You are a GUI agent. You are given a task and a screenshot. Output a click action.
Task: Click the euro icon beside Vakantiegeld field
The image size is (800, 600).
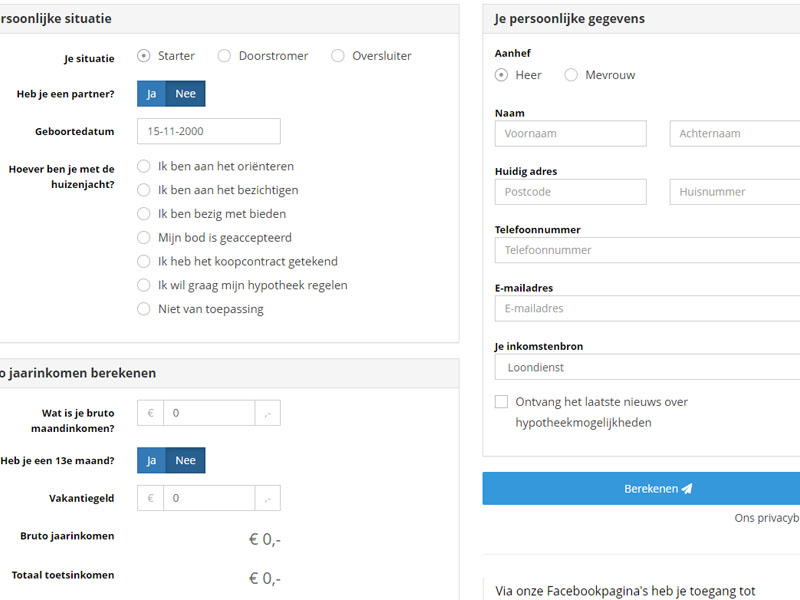click(150, 497)
